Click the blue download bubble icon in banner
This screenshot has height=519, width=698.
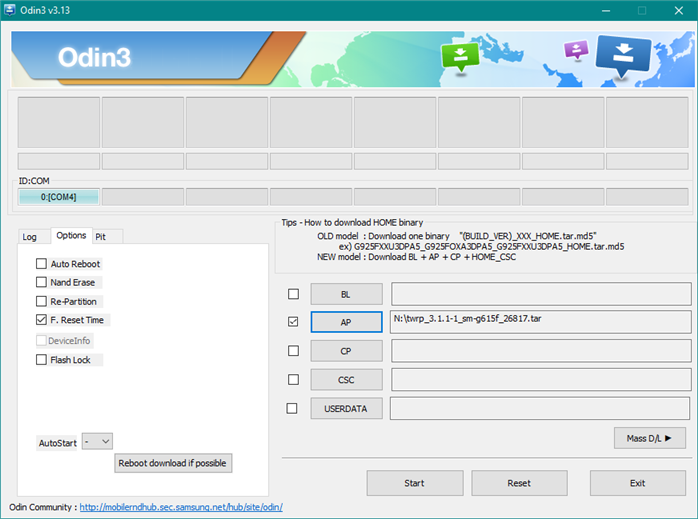623,56
